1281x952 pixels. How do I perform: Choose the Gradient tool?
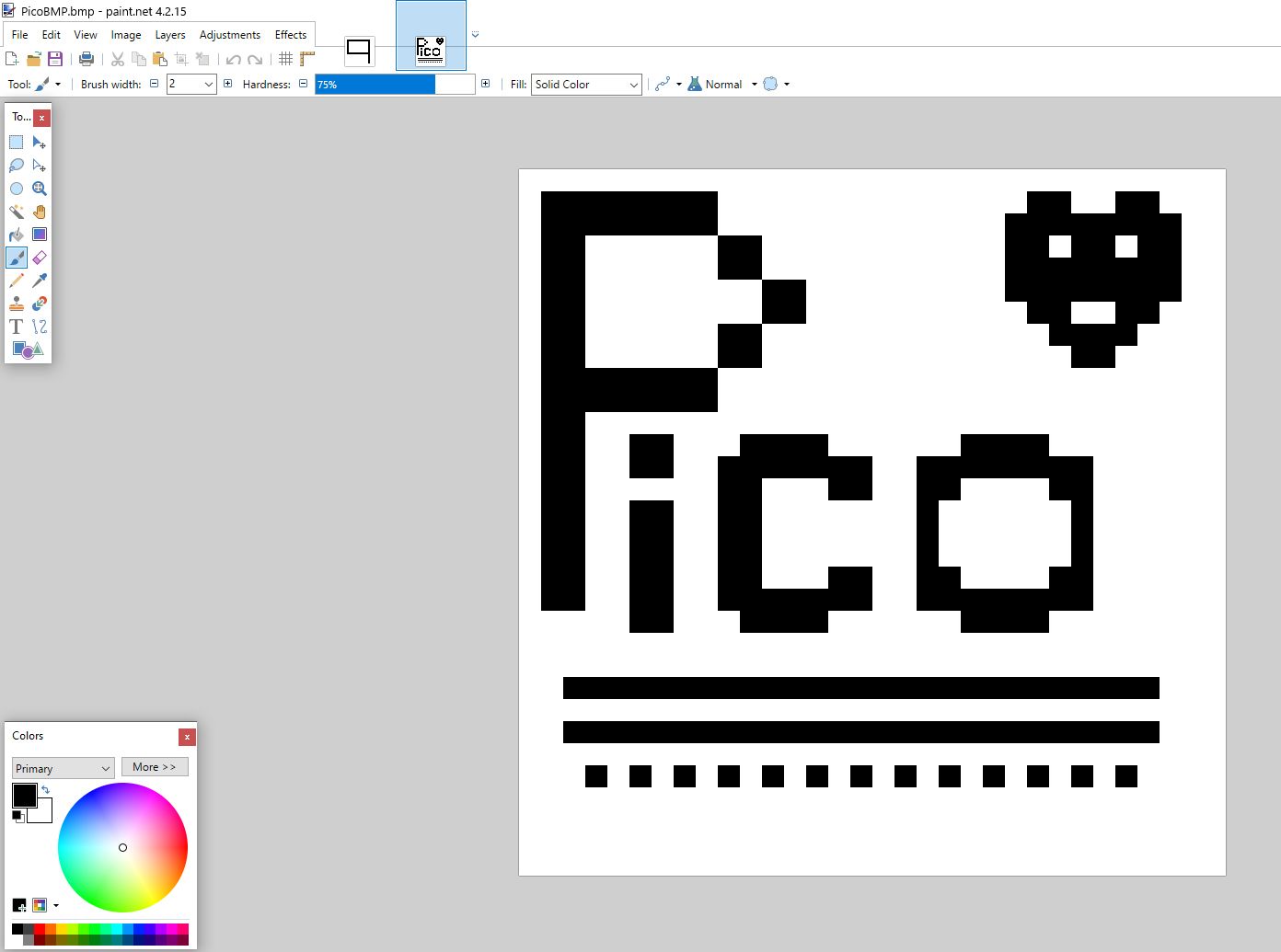coord(39,234)
